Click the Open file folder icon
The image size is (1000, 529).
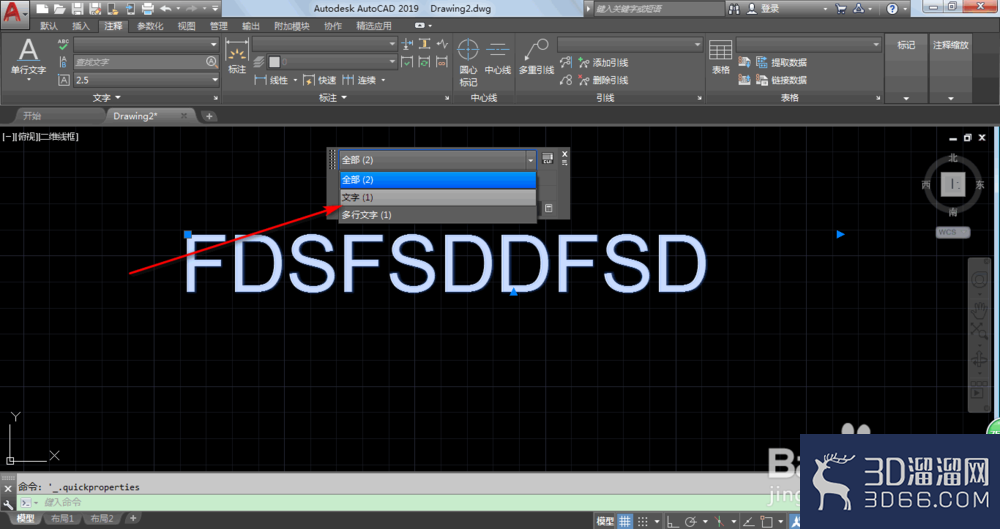point(59,8)
